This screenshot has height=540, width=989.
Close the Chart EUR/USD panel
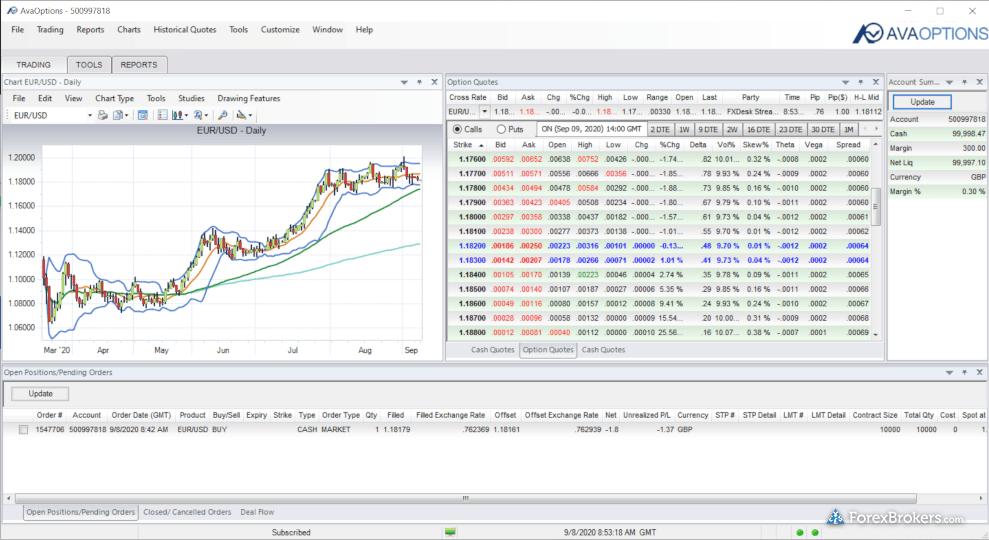(x=434, y=82)
